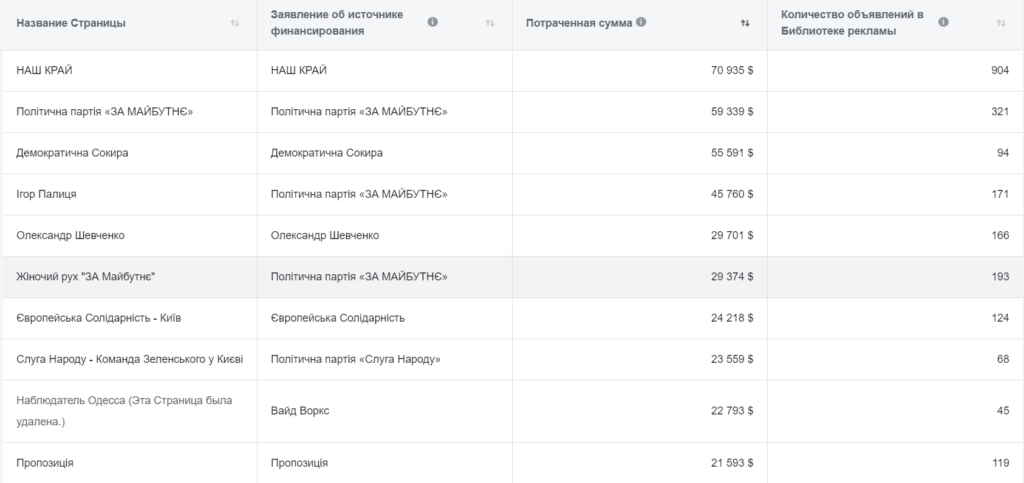The width and height of the screenshot is (1024, 483).
Task: Open Європейська Солідарність - Київ page
Action: click(x=99, y=318)
